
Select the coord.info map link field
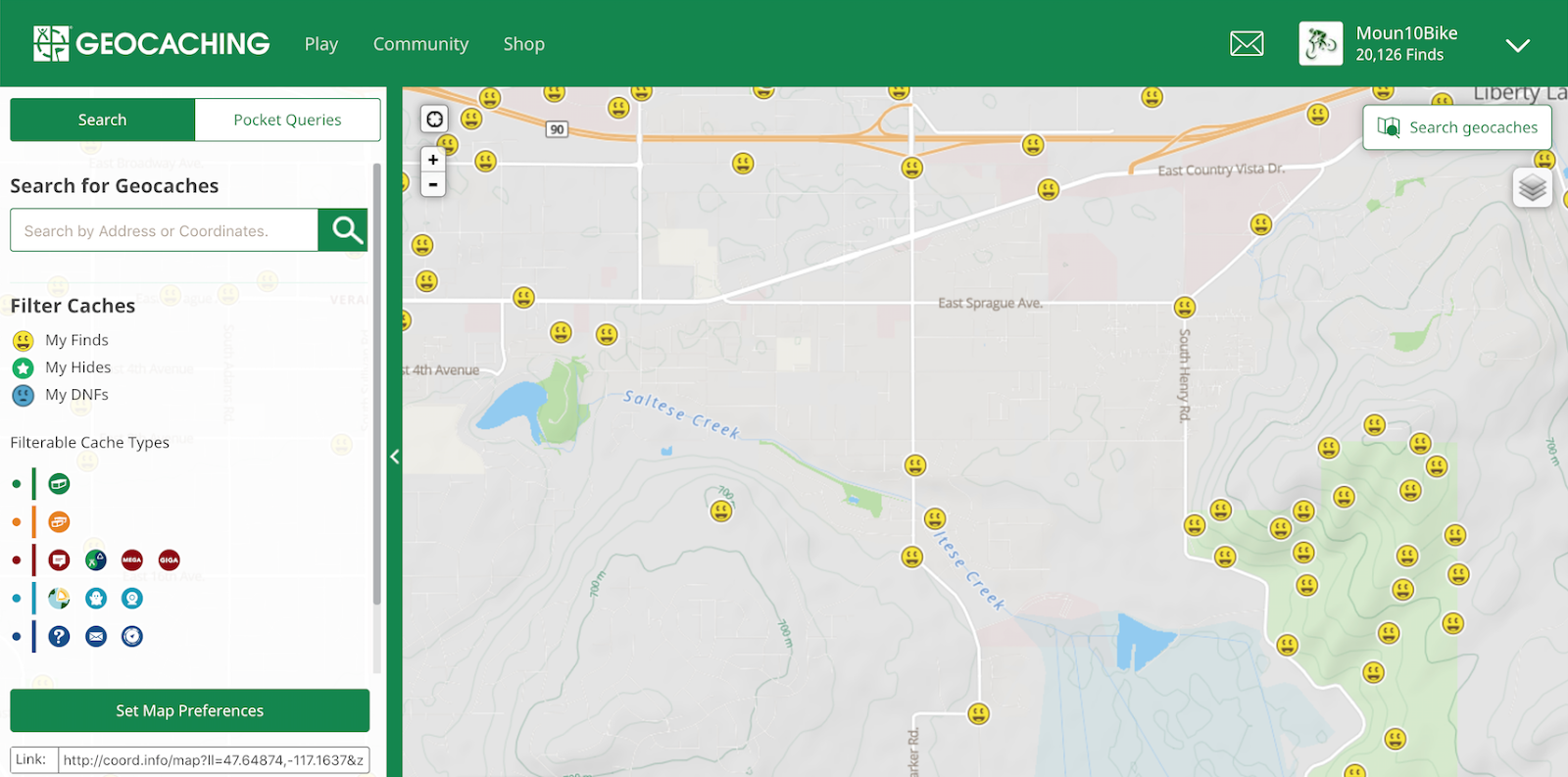(x=214, y=759)
